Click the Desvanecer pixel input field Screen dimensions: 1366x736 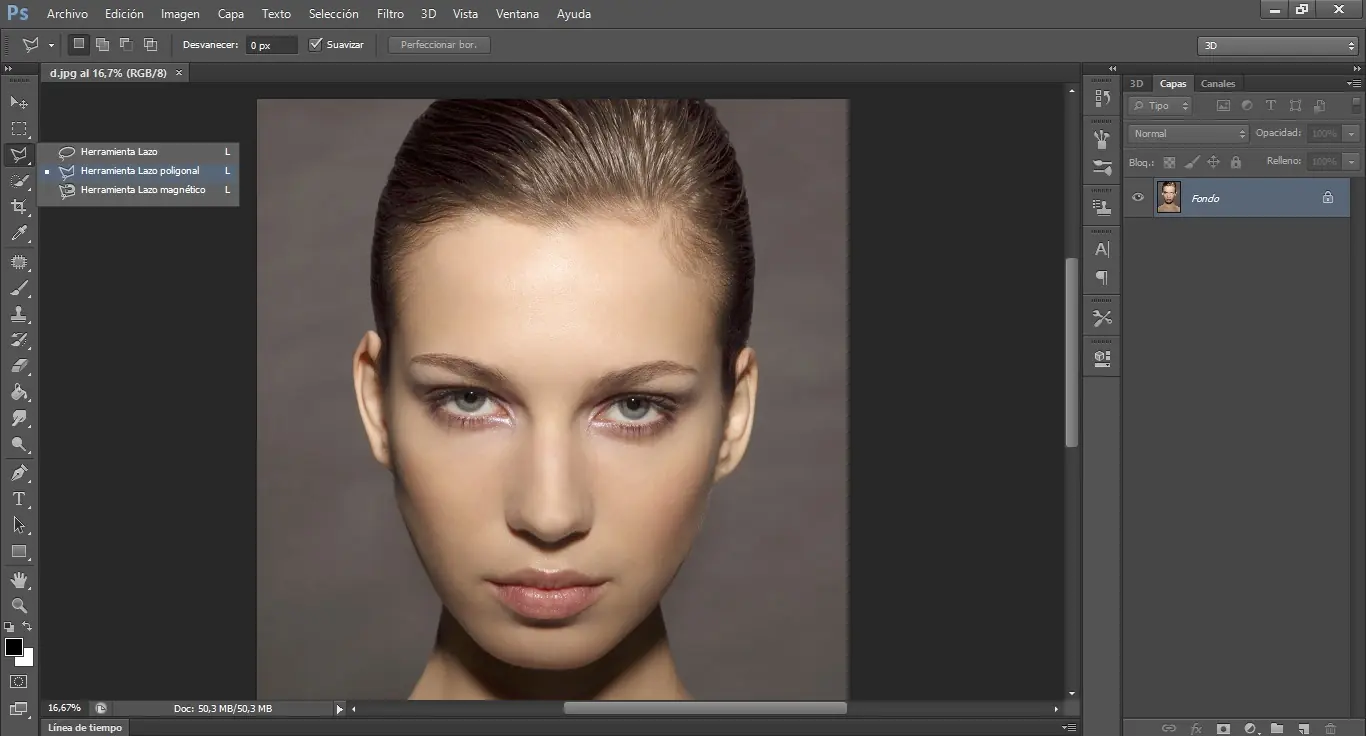tap(271, 45)
